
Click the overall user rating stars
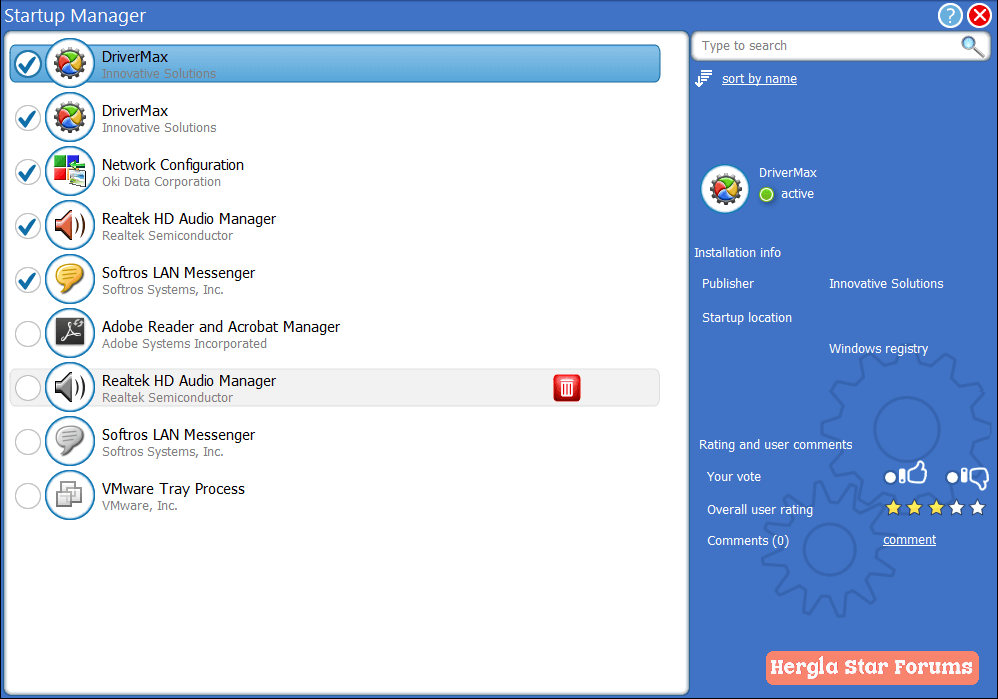click(935, 509)
